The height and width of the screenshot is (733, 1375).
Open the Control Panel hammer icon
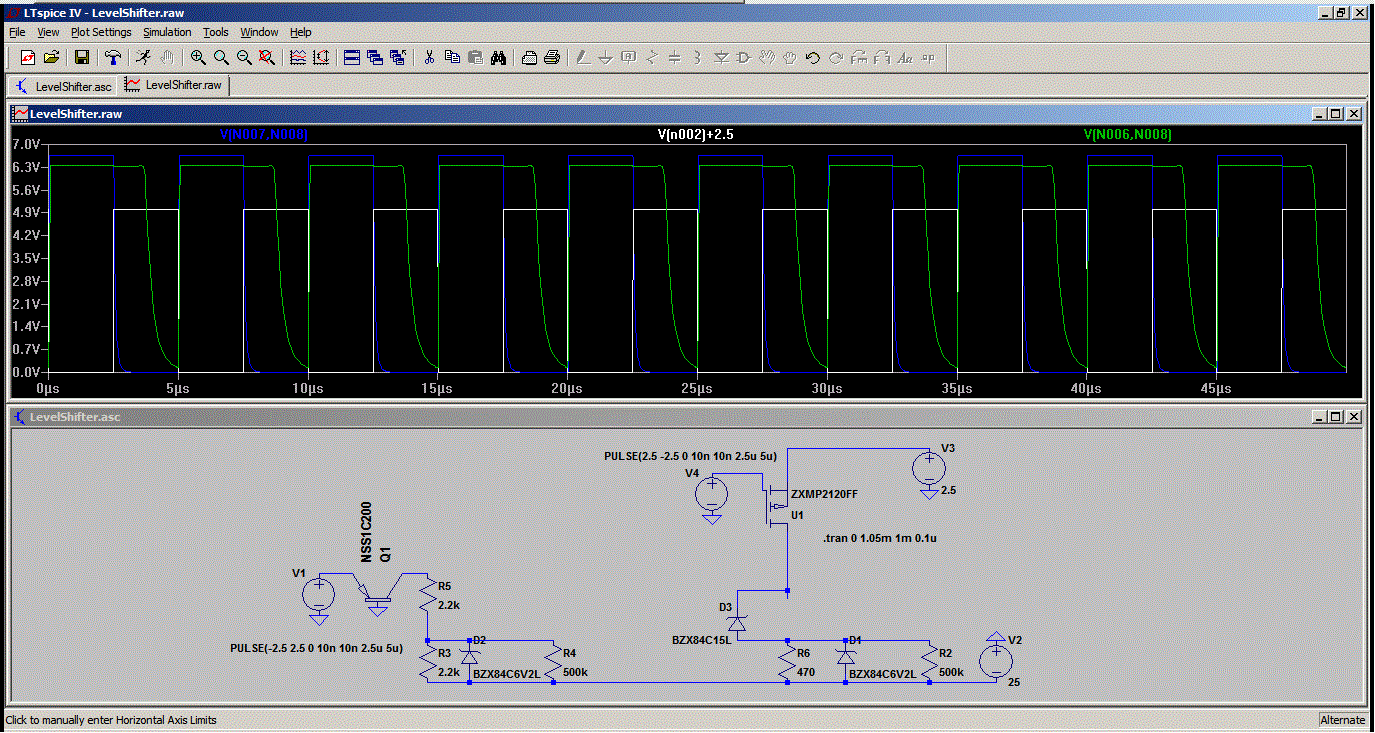point(113,58)
